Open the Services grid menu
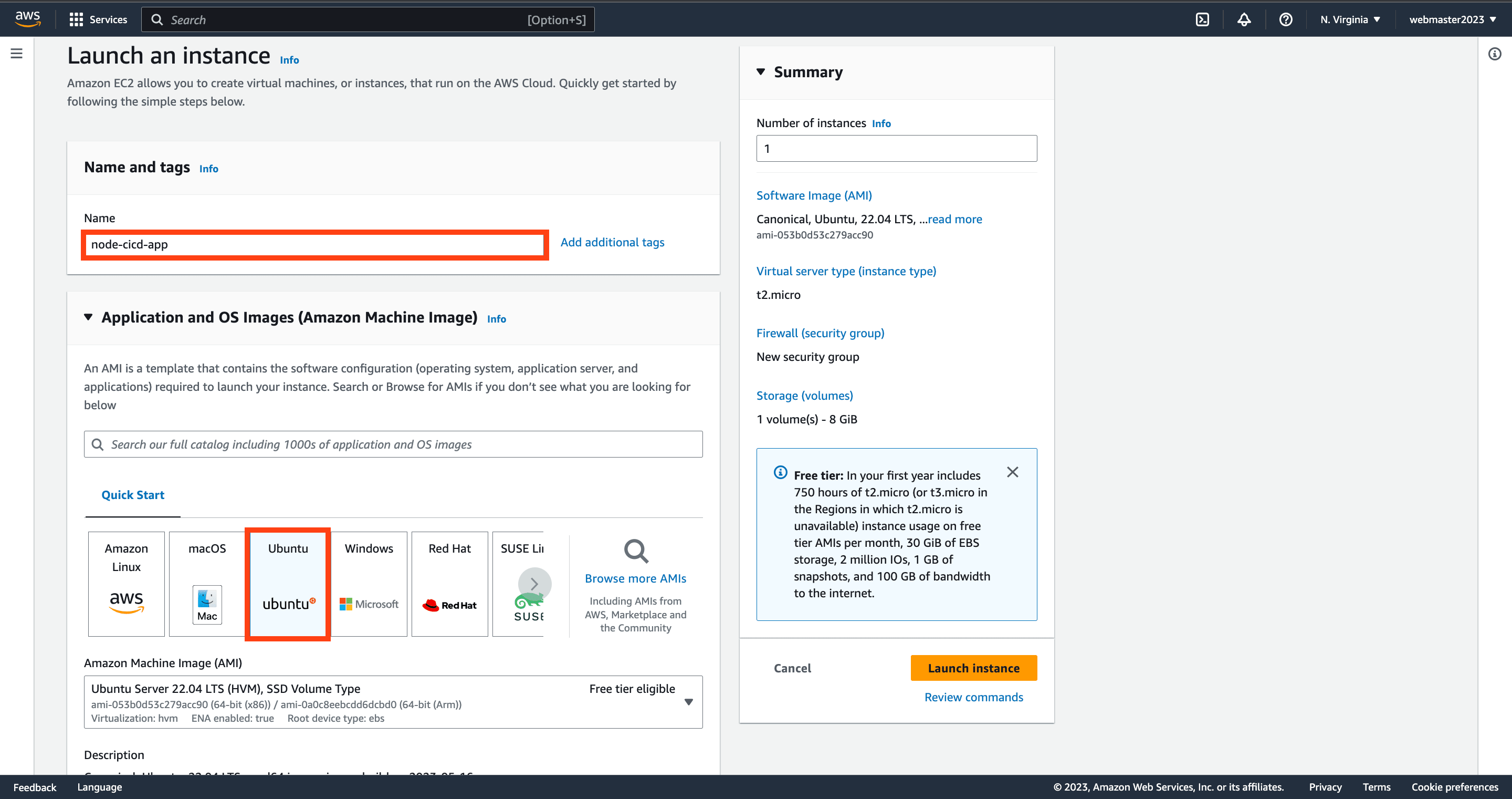The width and height of the screenshot is (1512, 799). [x=98, y=19]
